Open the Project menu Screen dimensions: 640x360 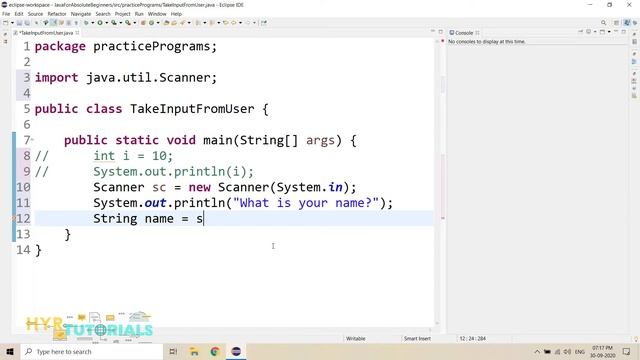(122, 14)
